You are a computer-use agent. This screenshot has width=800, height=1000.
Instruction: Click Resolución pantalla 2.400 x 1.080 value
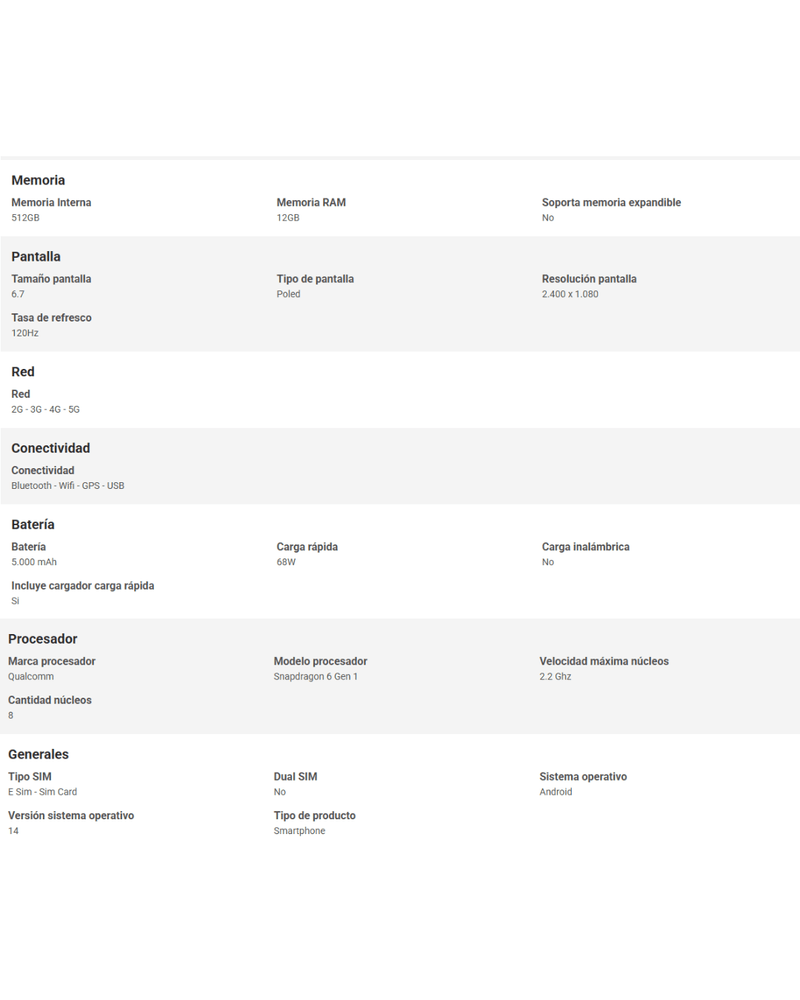coord(570,294)
